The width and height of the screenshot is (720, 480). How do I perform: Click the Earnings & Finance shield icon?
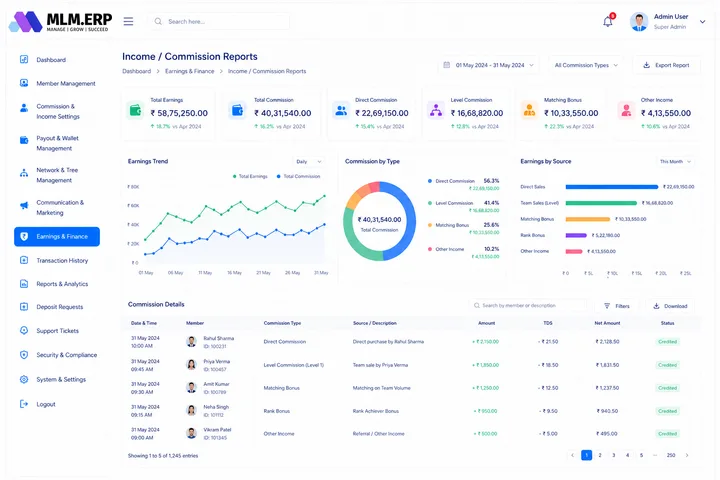[x=24, y=237]
